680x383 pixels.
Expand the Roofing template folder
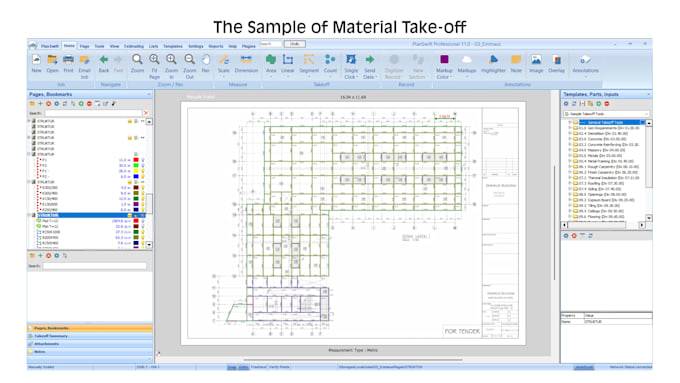tap(570, 183)
